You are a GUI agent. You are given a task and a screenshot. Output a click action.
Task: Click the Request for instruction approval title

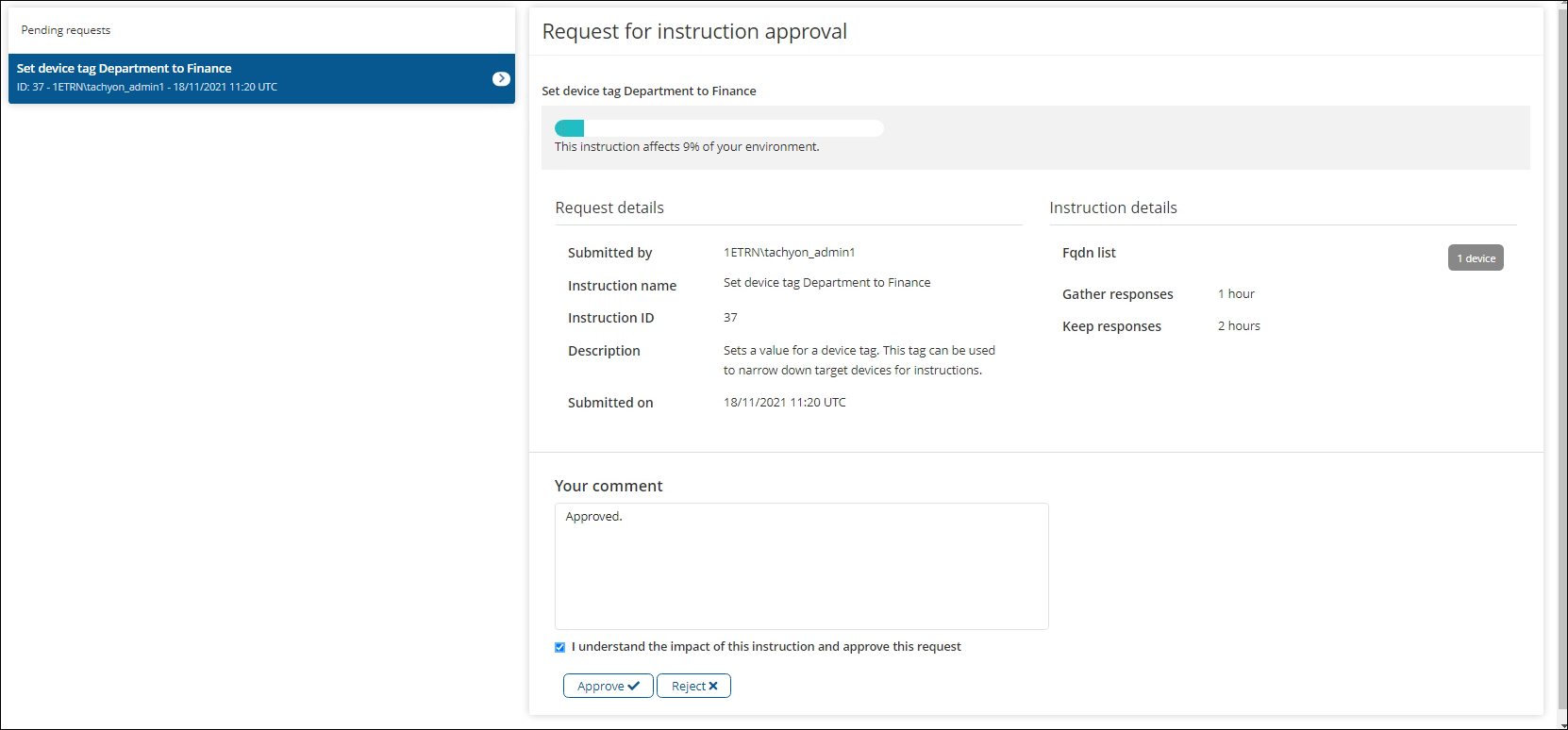[694, 32]
